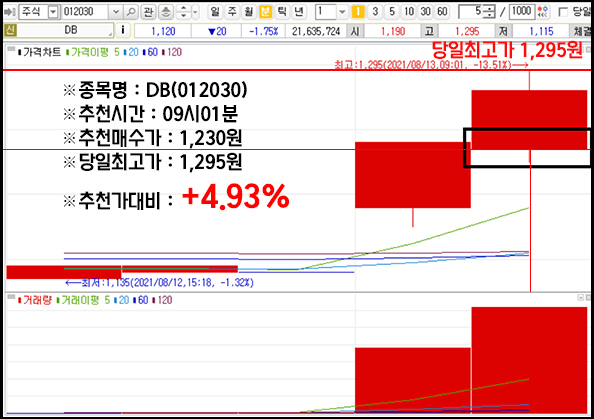Expand the 주식 market type dropdown

click(x=53, y=12)
